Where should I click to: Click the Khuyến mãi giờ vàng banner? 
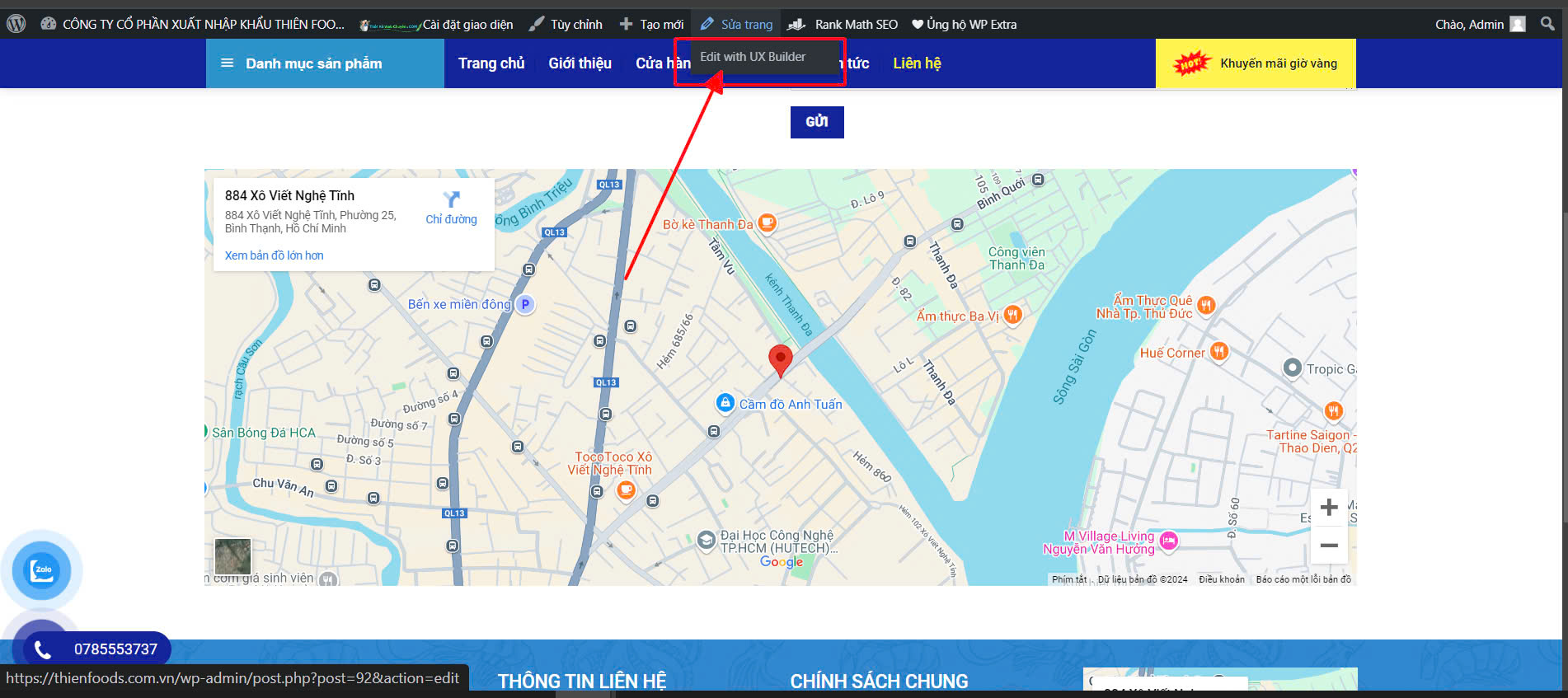(1255, 63)
